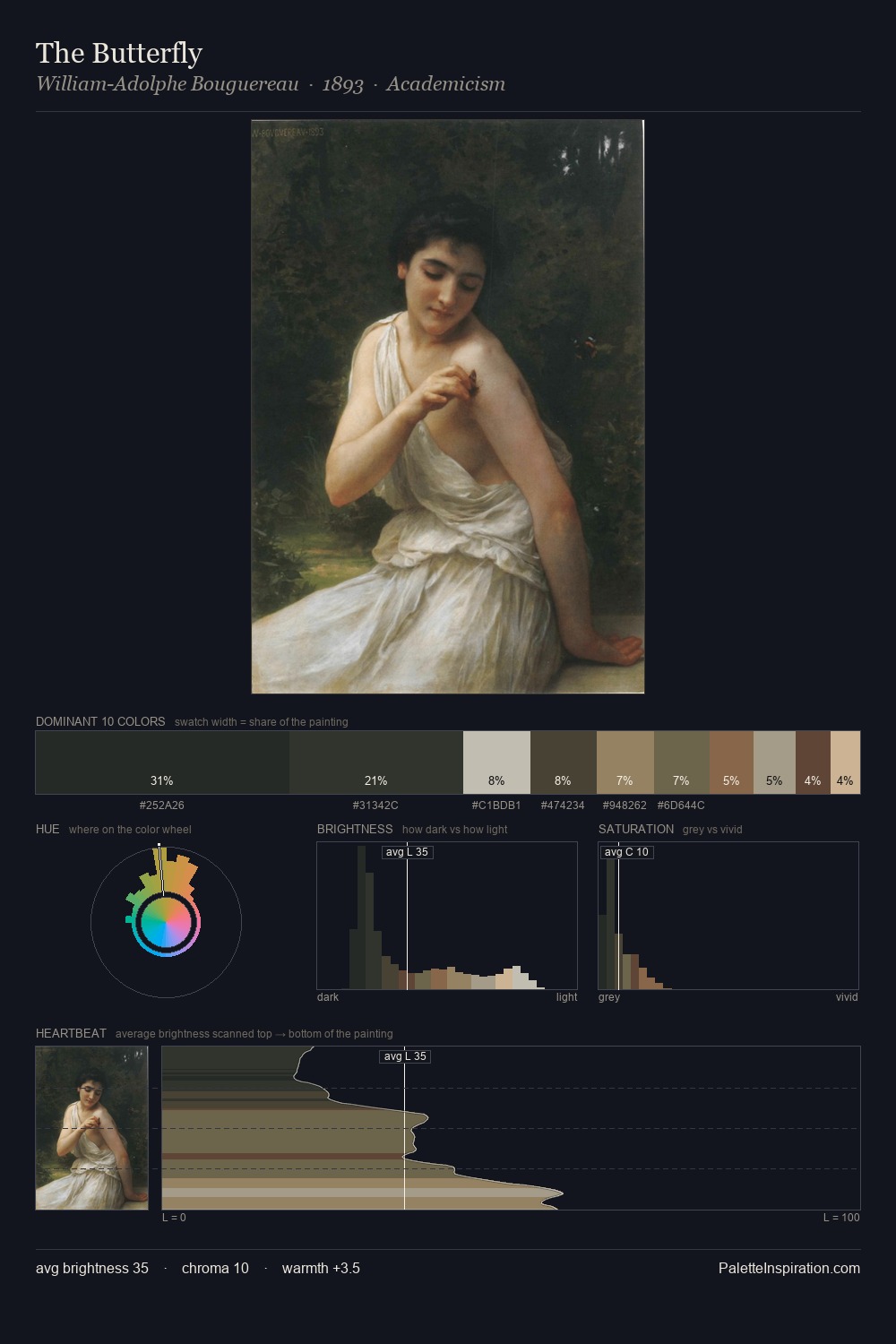Open the main Butterfly painting image
The width and height of the screenshot is (896, 1344).
447,407
